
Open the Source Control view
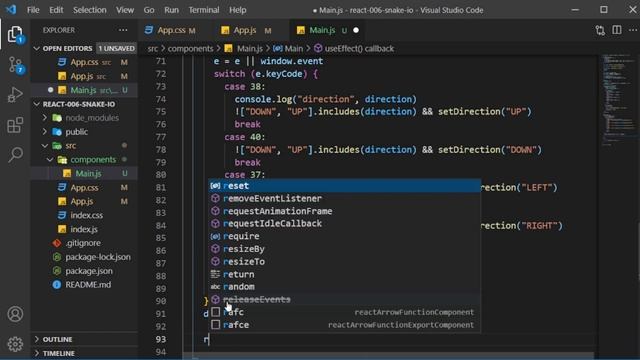[x=15, y=65]
